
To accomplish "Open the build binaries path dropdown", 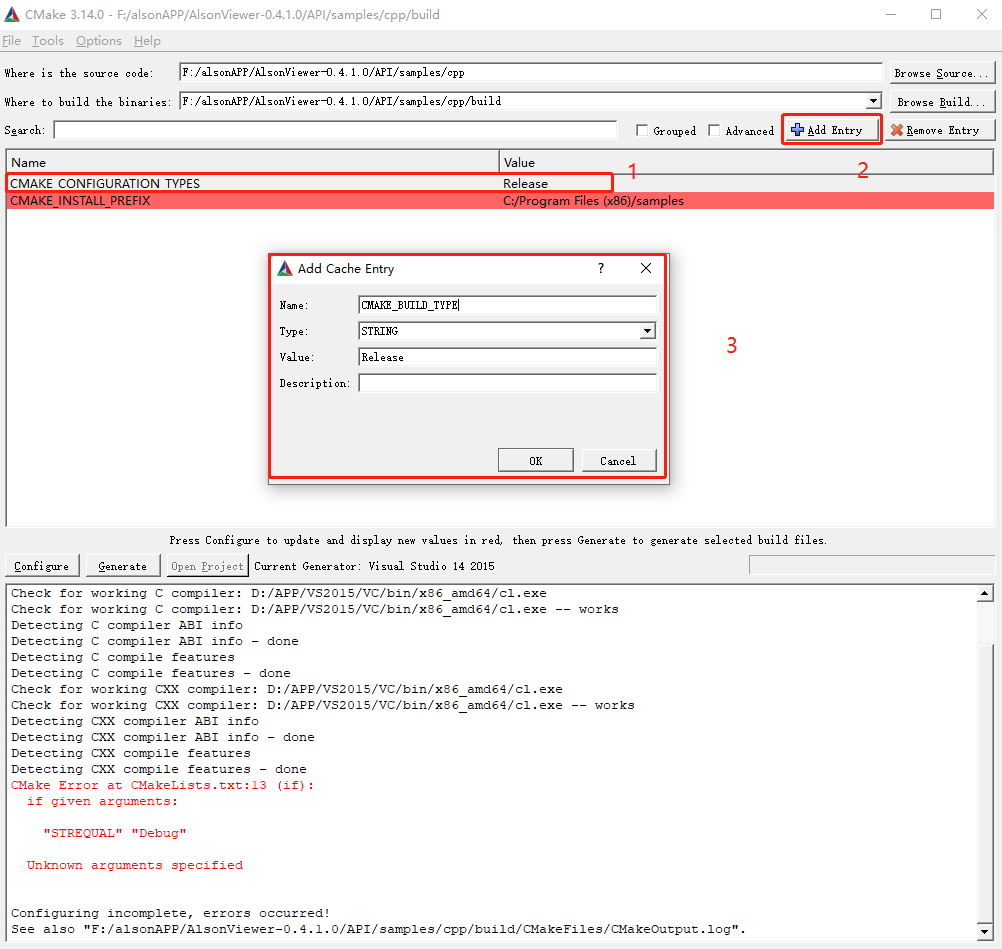I will tap(873, 101).
